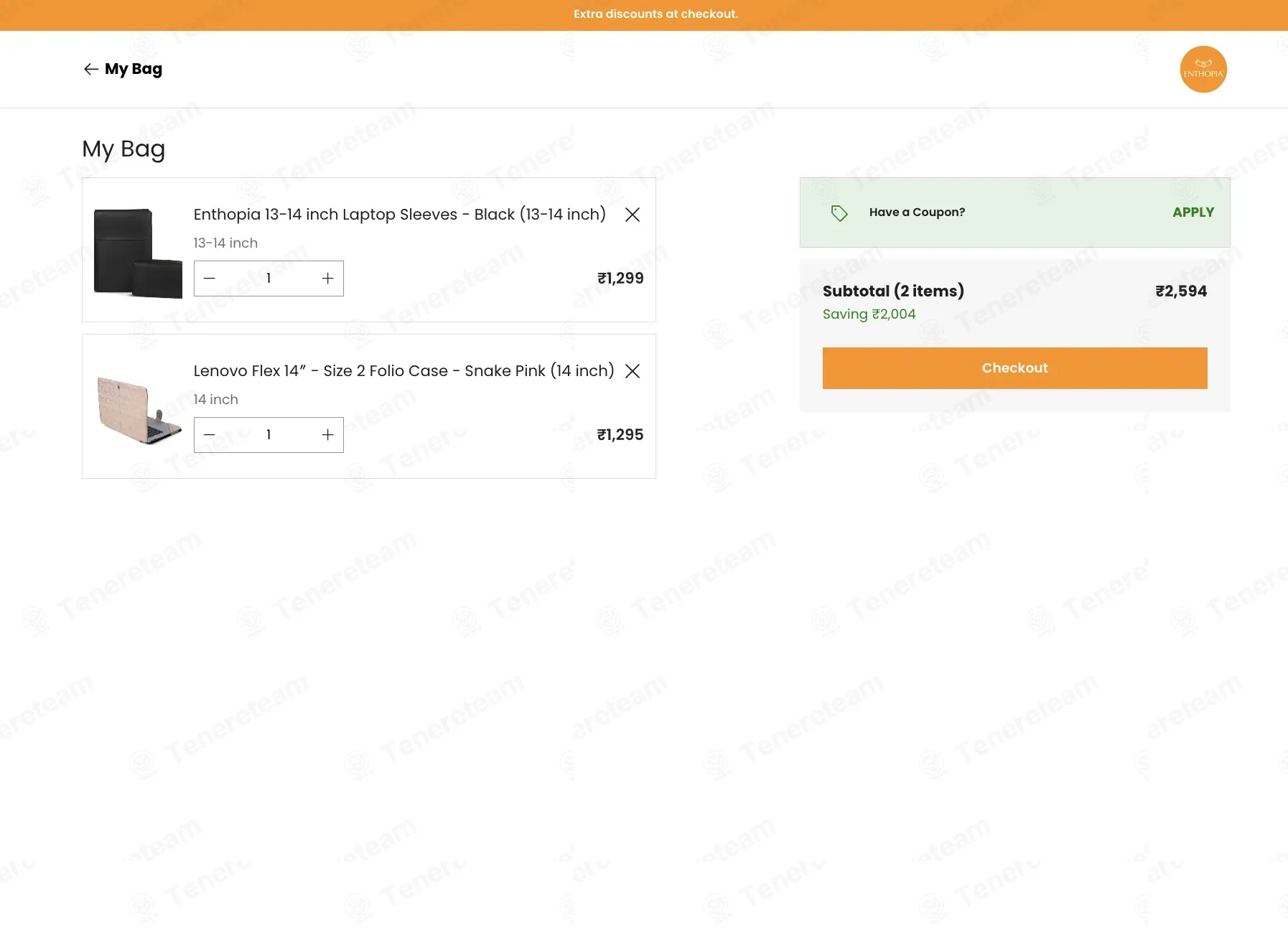Click the 'Have a Coupon?' text
This screenshot has height=936, width=1288.
click(x=917, y=212)
